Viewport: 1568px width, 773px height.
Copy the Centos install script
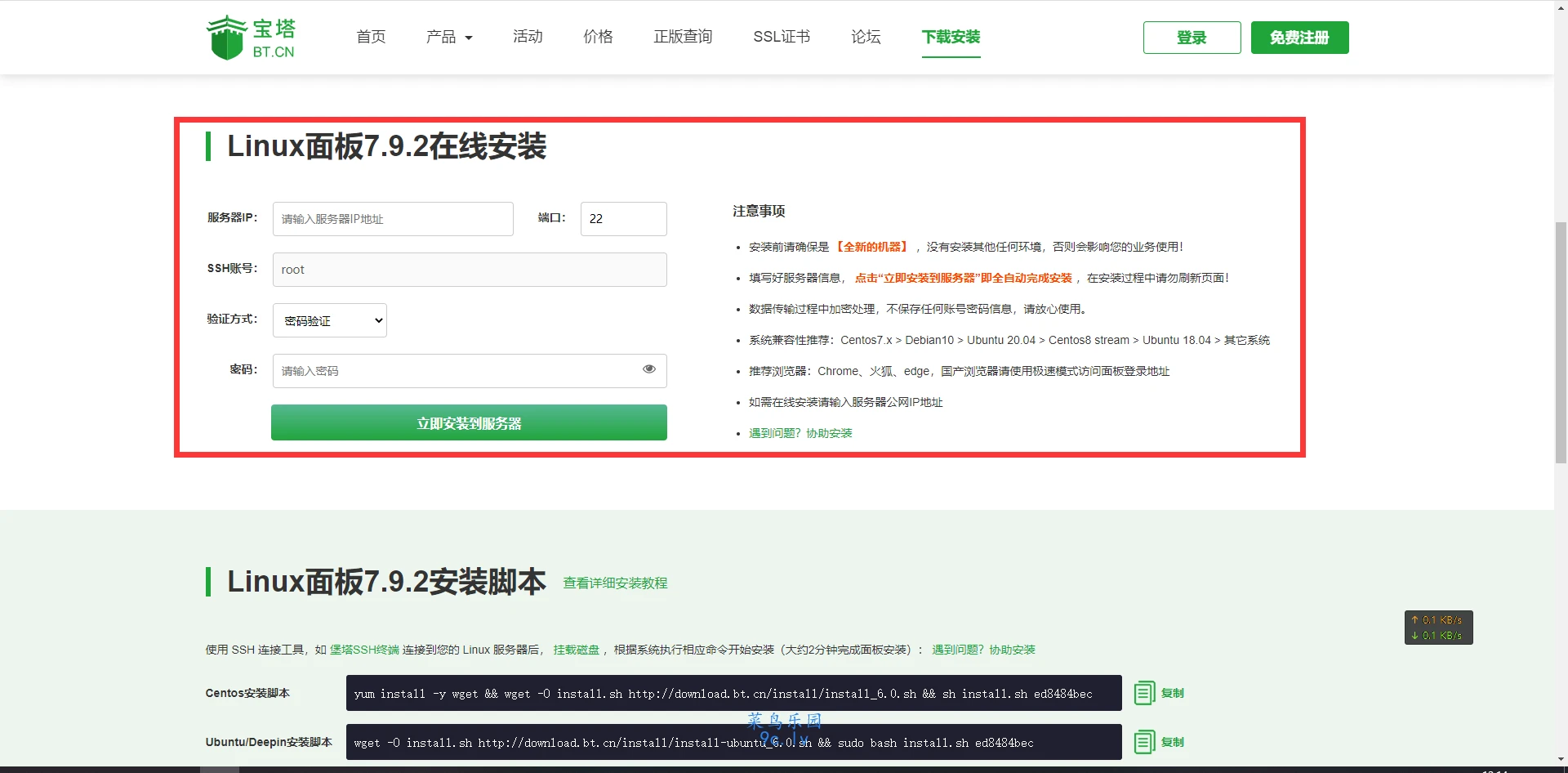click(1159, 693)
